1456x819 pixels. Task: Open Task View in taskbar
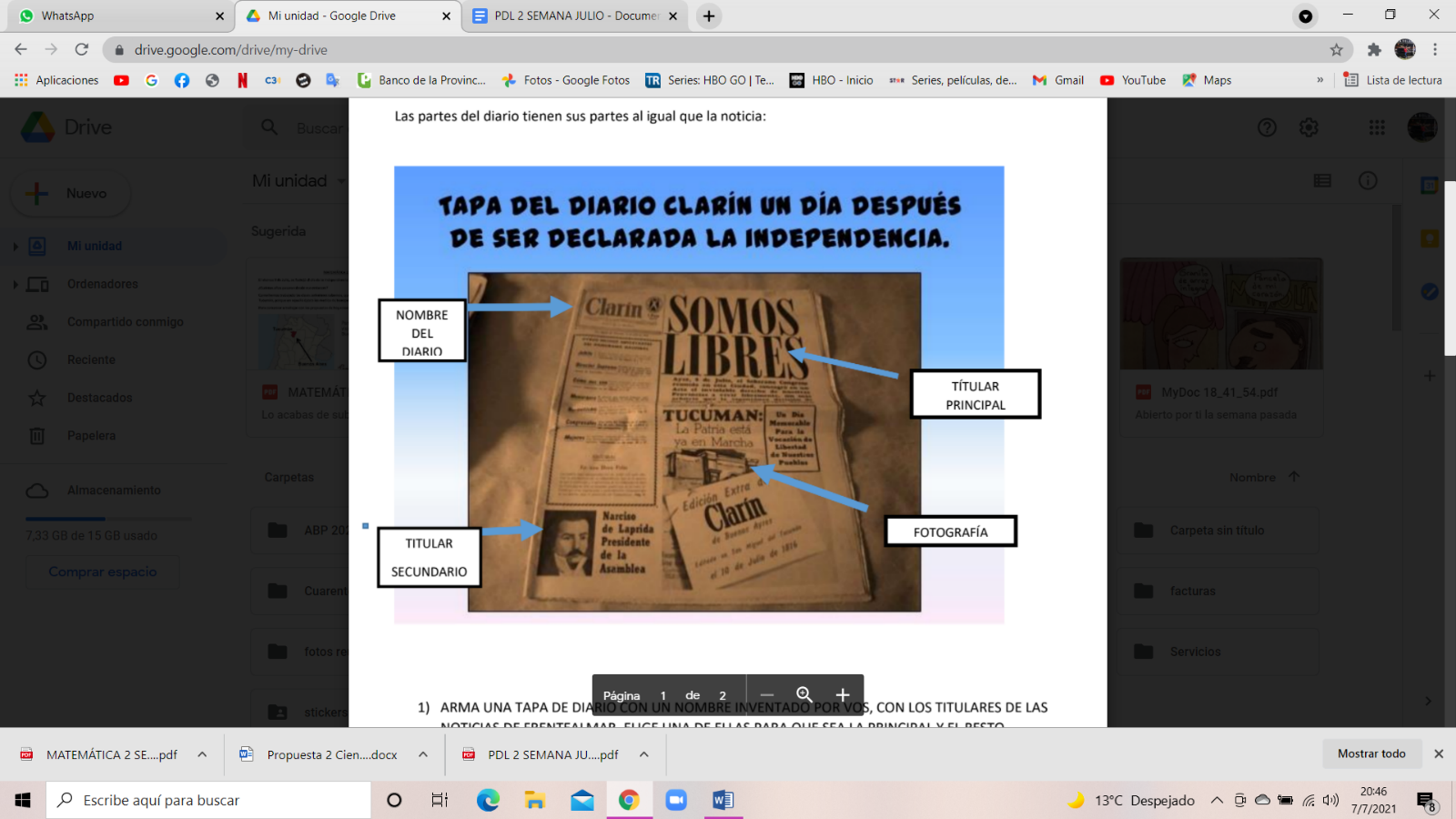[440, 800]
